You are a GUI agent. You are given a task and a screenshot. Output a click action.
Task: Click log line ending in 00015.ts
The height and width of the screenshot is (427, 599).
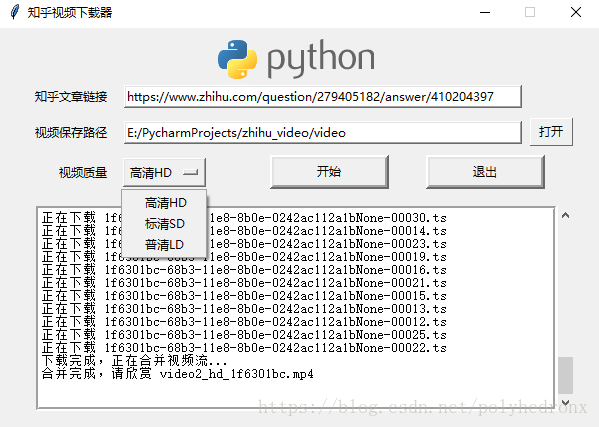coord(244,296)
